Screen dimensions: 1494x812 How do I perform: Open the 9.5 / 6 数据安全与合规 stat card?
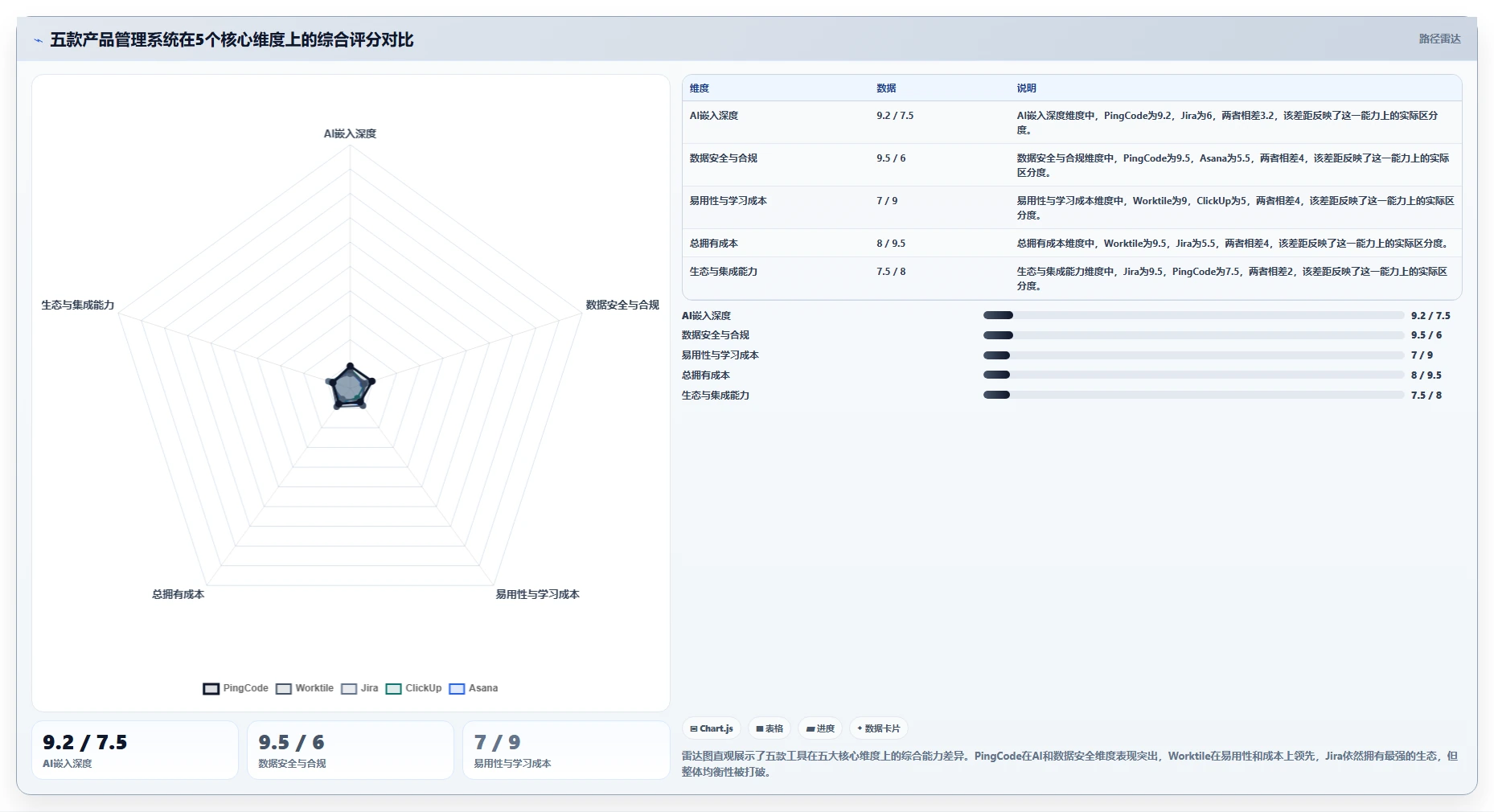351,750
